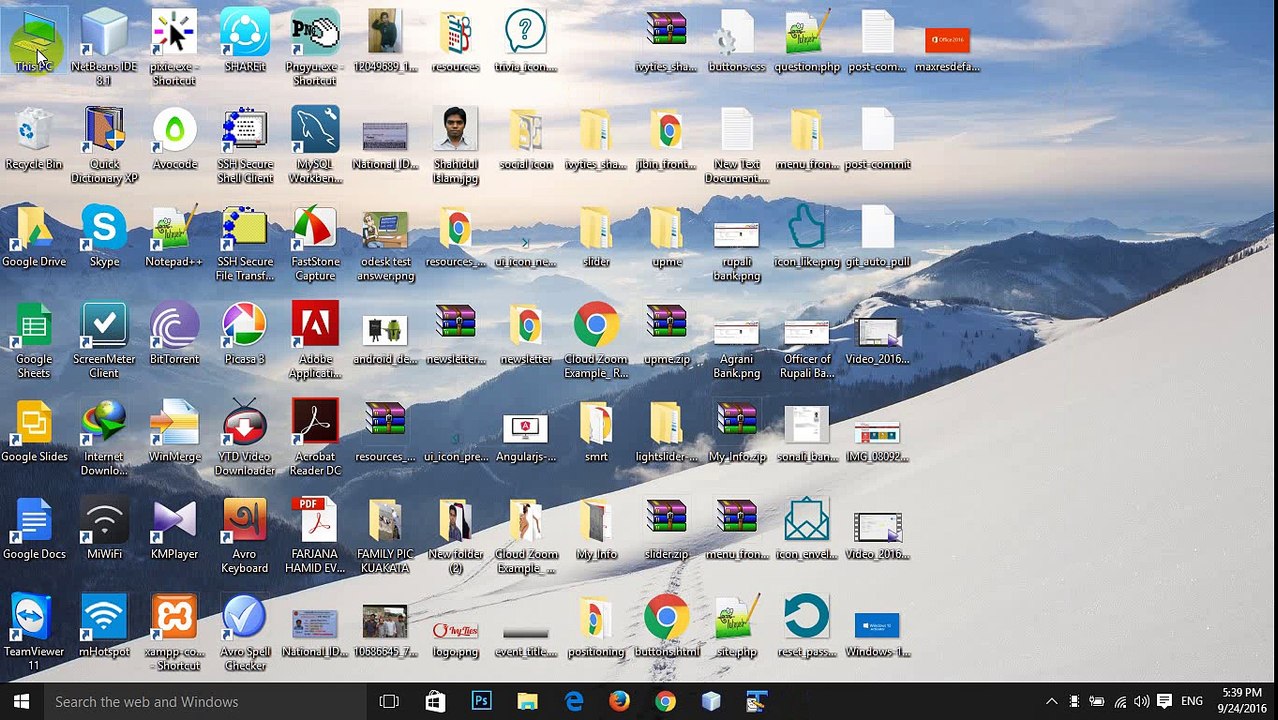
Task: Select the question.php file
Action: [x=807, y=41]
